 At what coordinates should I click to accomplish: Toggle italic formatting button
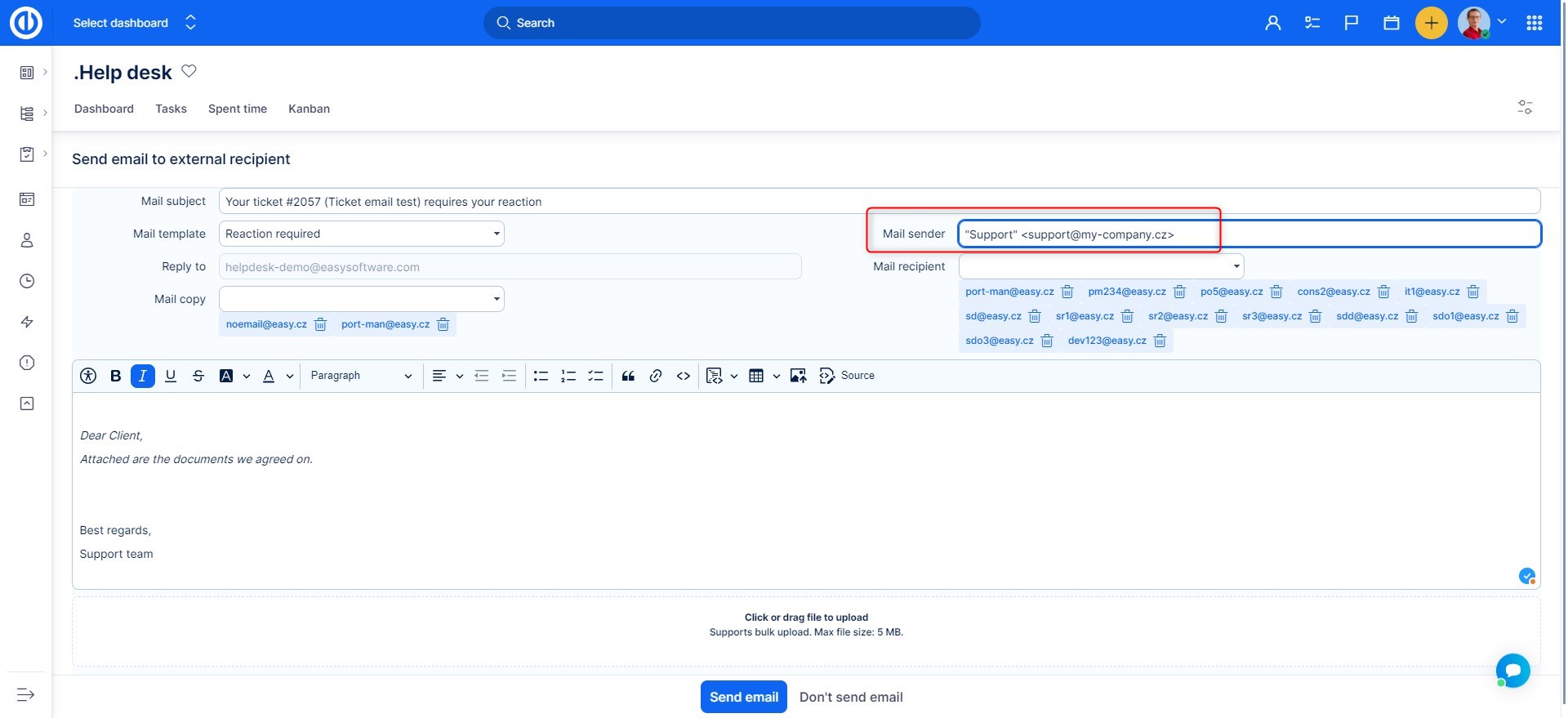(x=143, y=376)
